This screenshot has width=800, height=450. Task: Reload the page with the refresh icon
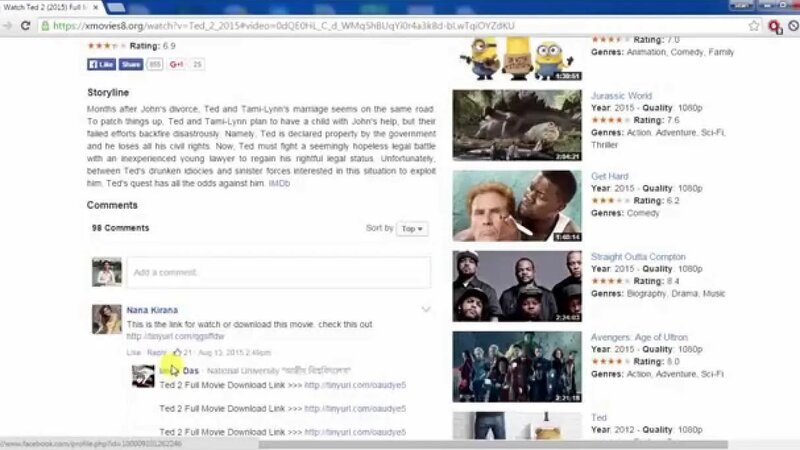25,26
